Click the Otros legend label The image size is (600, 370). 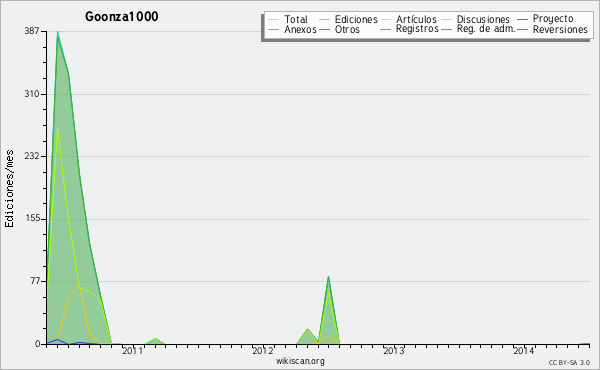point(347,29)
